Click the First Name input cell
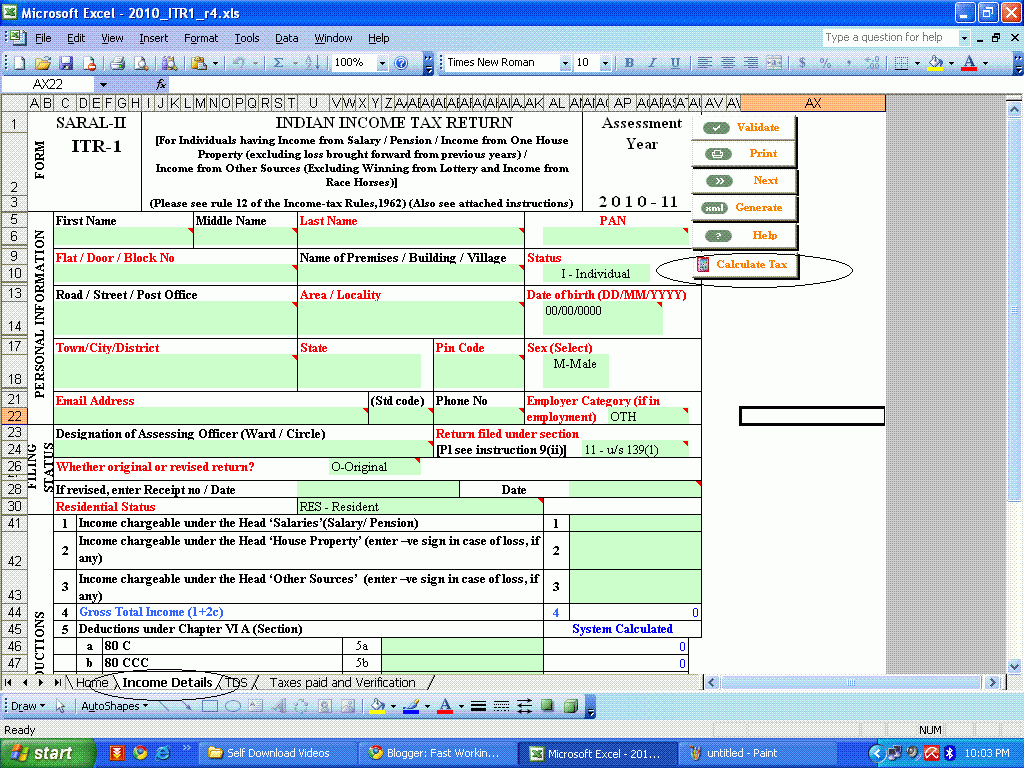 click(122, 238)
